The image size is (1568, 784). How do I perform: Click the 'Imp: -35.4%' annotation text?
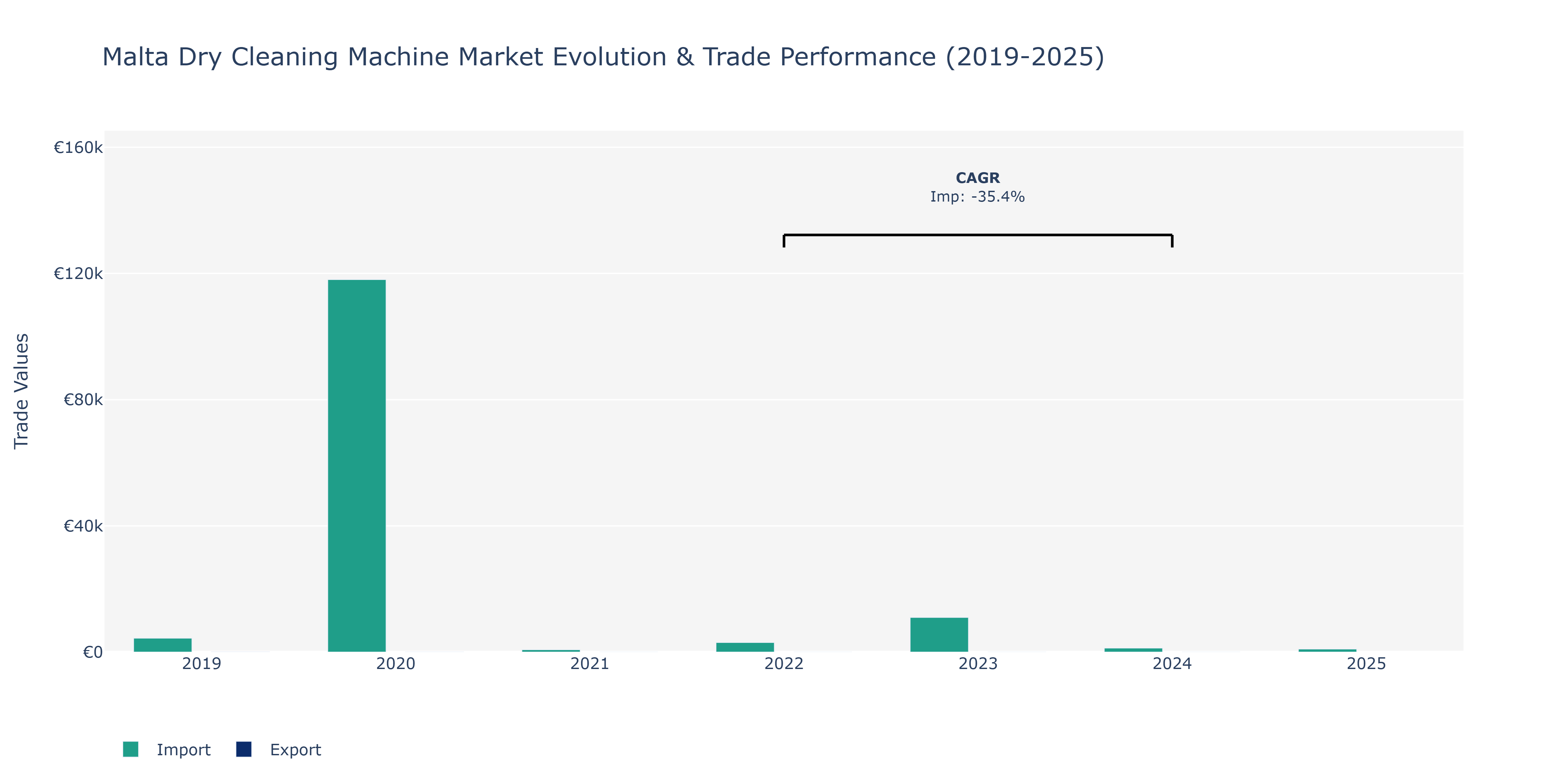tap(978, 197)
